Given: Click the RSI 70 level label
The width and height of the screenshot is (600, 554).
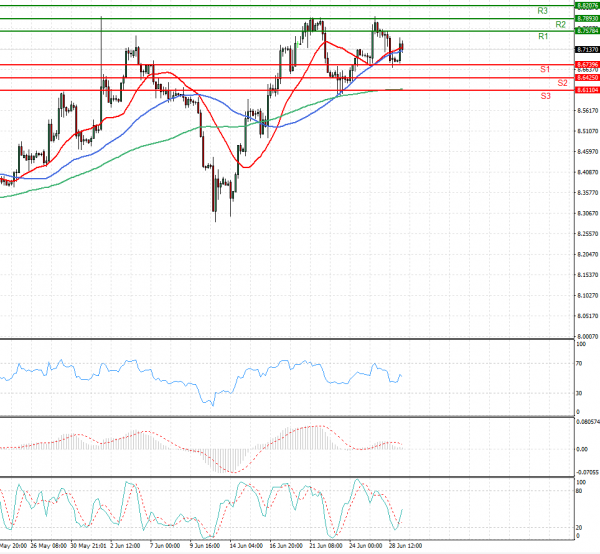Looking at the screenshot, I should pyautogui.click(x=579, y=363).
